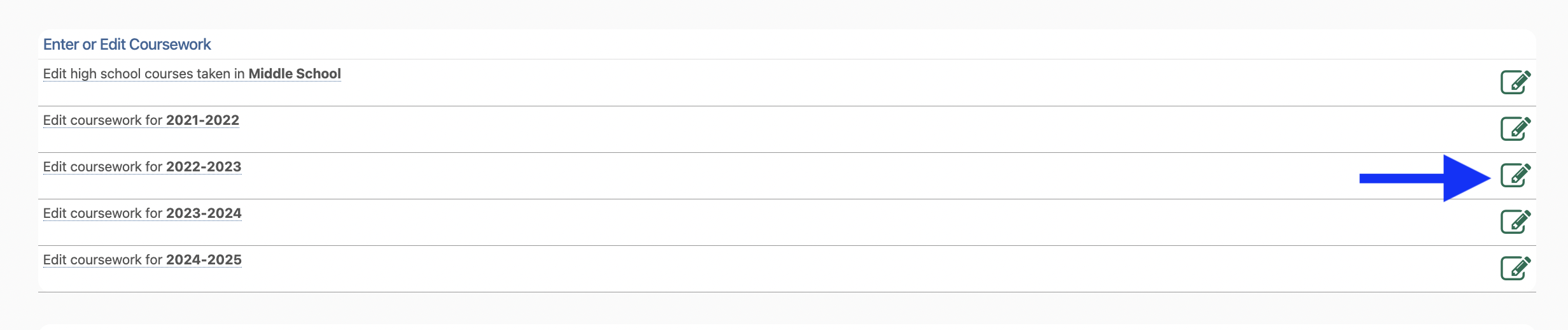This screenshot has height=330, width=1568.
Task: Click the bold '2023-2024' year label
Action: [x=204, y=213]
